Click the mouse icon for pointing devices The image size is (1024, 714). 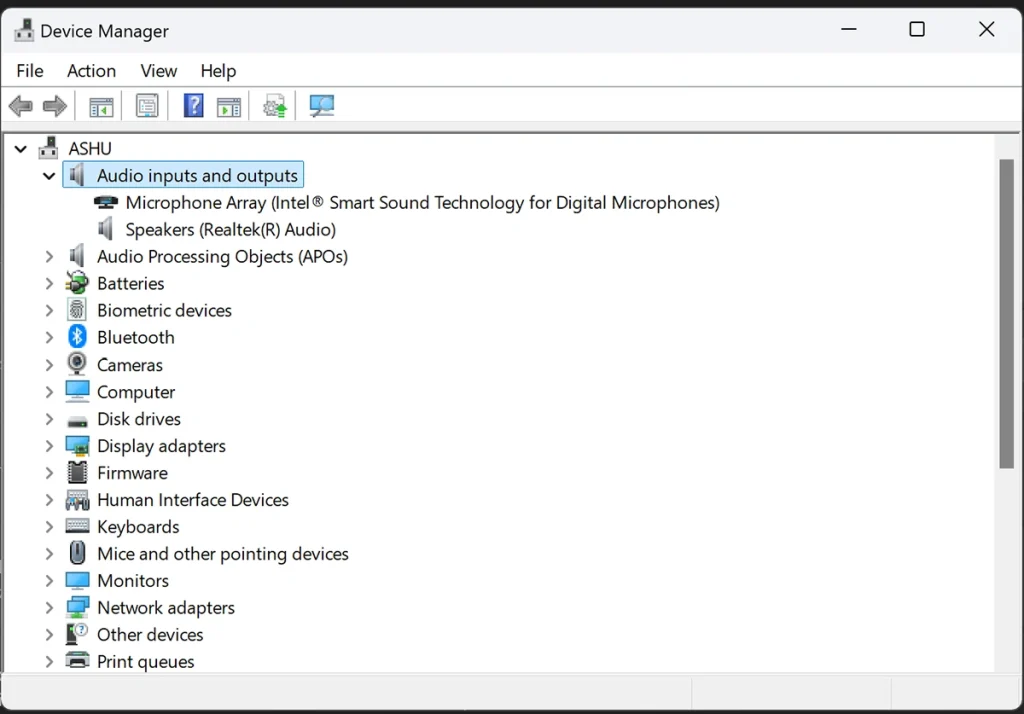[77, 553]
